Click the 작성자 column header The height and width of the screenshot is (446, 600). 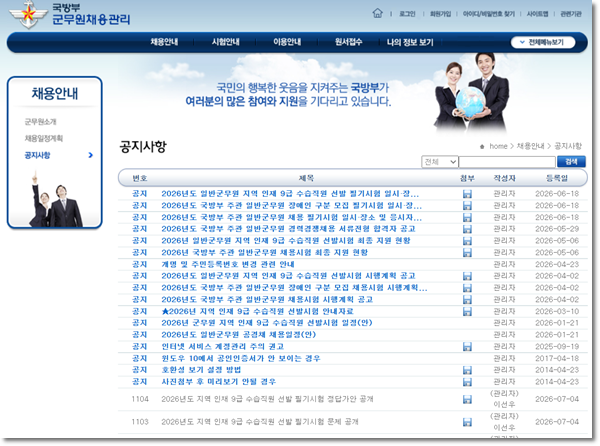[x=504, y=178]
